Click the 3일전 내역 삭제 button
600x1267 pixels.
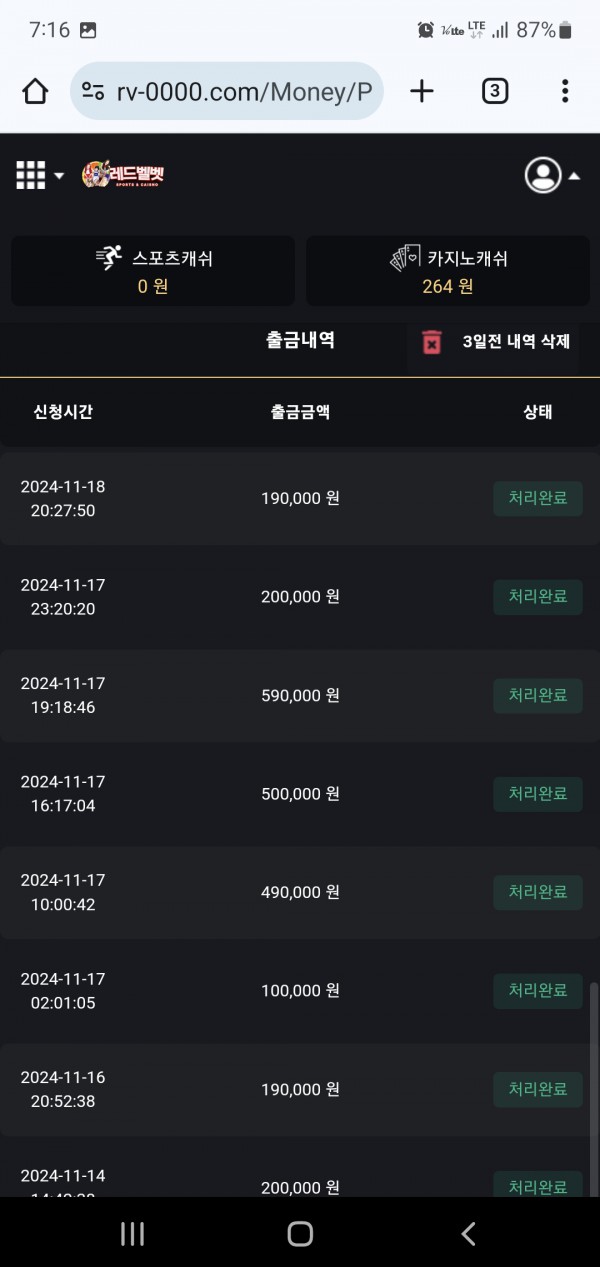[516, 342]
